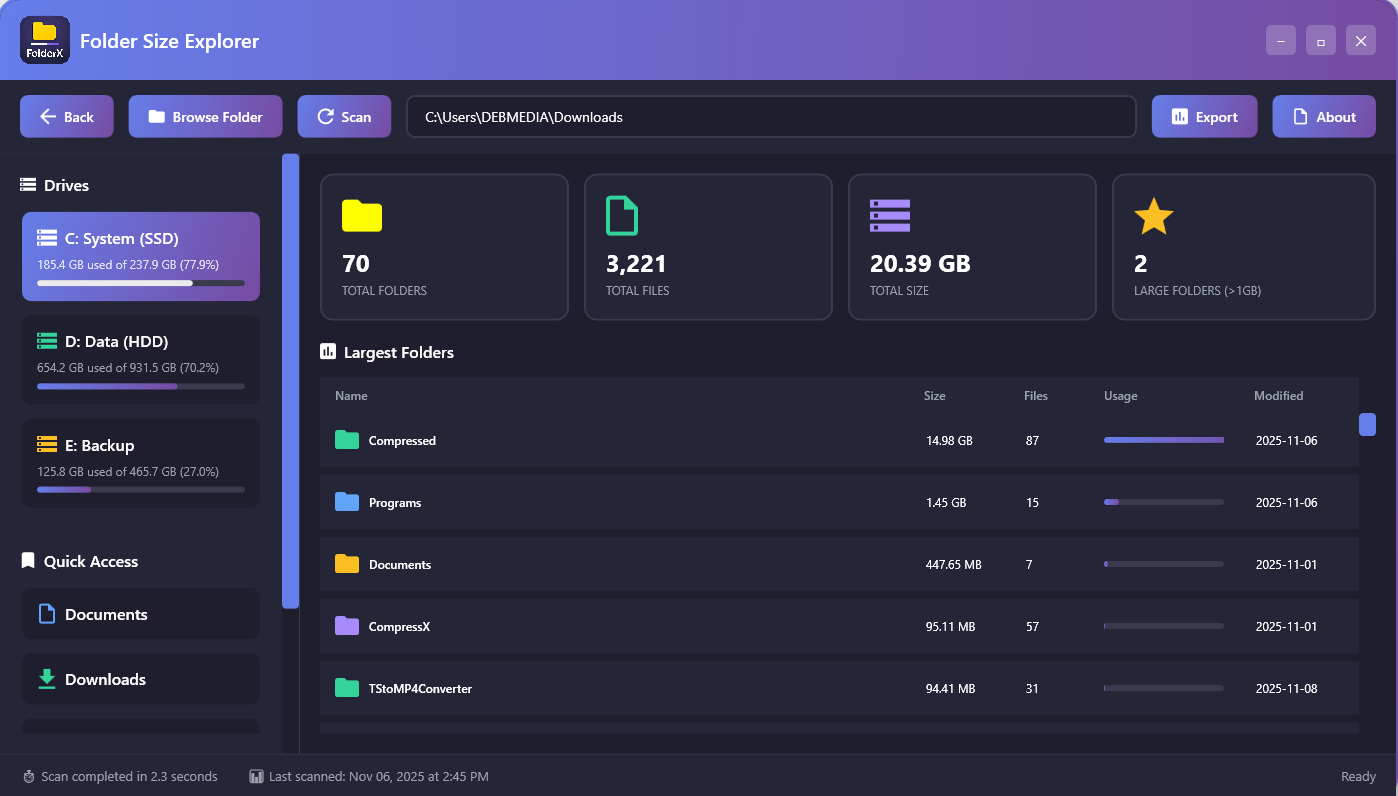This screenshot has width=1398, height=796.
Task: Click the purple list icon on Total Size card
Action: point(889,215)
